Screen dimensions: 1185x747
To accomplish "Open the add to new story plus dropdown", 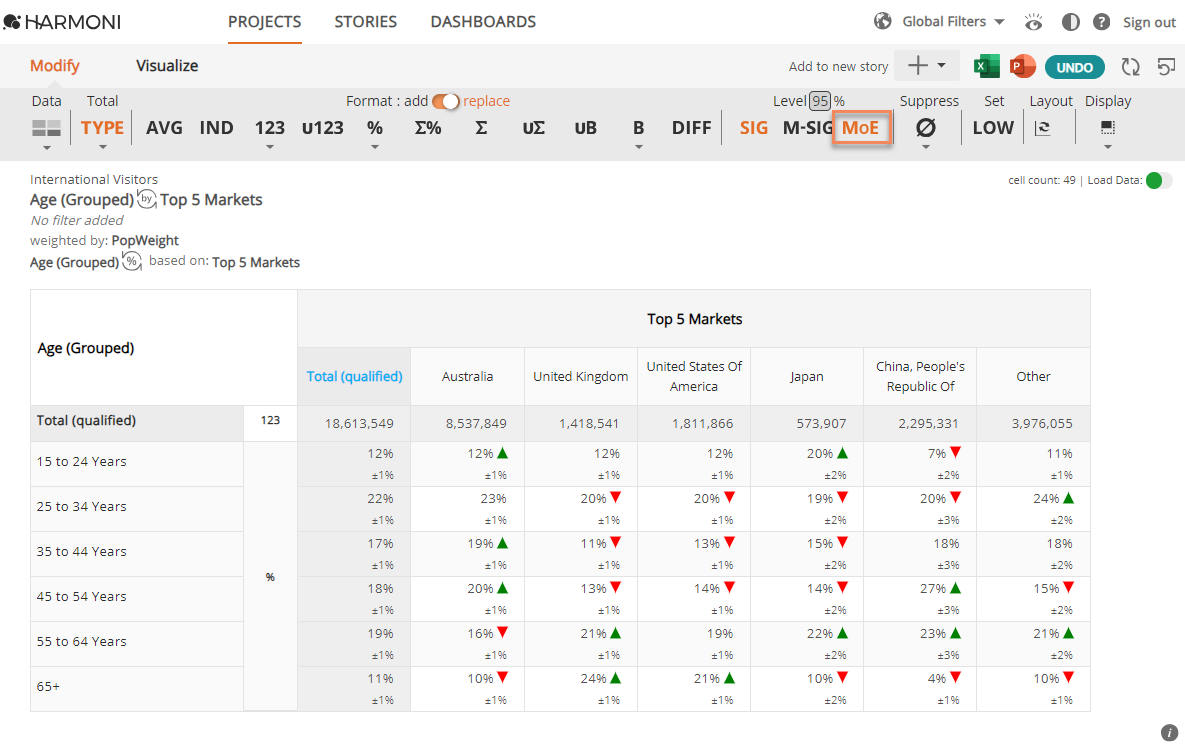I will click(x=927, y=66).
